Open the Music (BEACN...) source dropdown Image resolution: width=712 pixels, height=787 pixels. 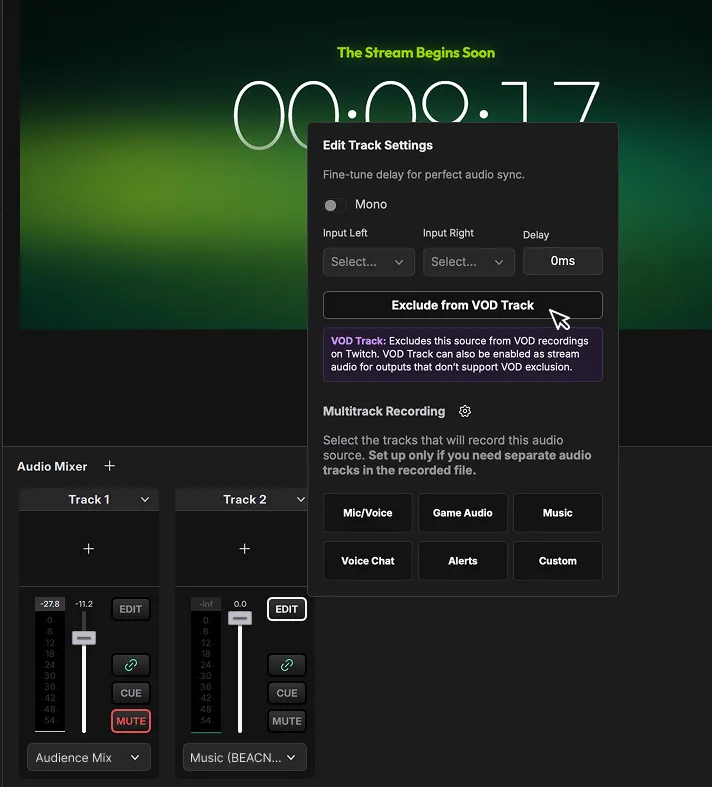(x=244, y=757)
